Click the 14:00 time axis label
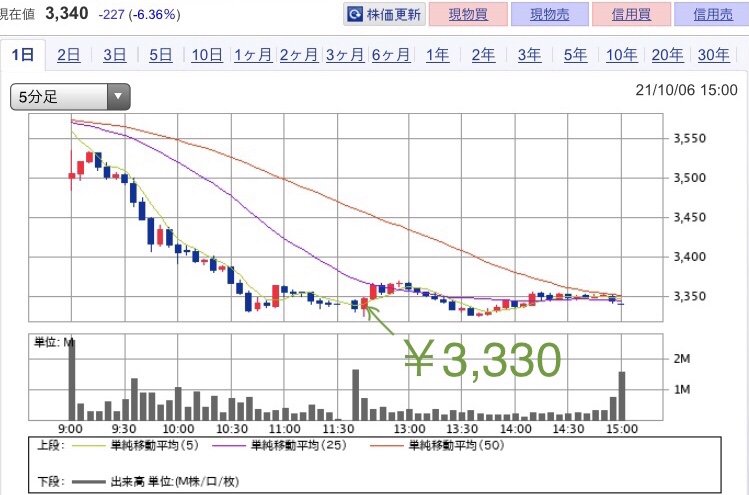Image resolution: width=749 pixels, height=495 pixels. point(515,429)
